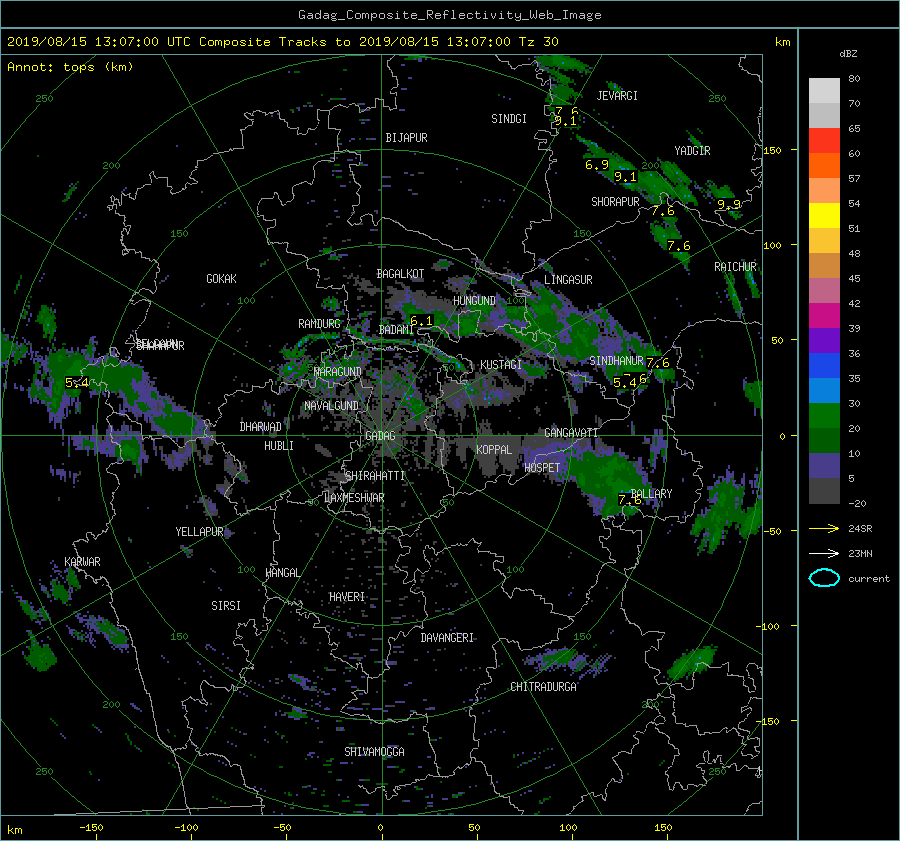The width and height of the screenshot is (900, 841).
Task: Select the bright yellow dBZ legend swatch
Action: tap(824, 216)
